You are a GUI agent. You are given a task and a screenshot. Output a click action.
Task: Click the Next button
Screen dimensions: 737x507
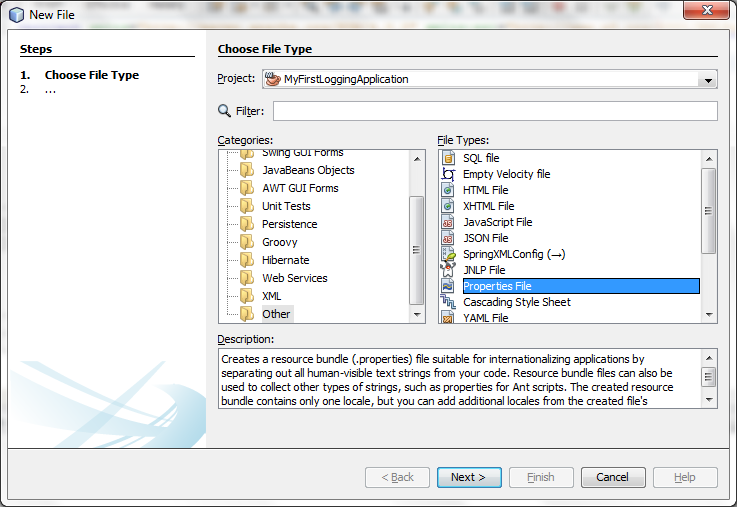469,477
